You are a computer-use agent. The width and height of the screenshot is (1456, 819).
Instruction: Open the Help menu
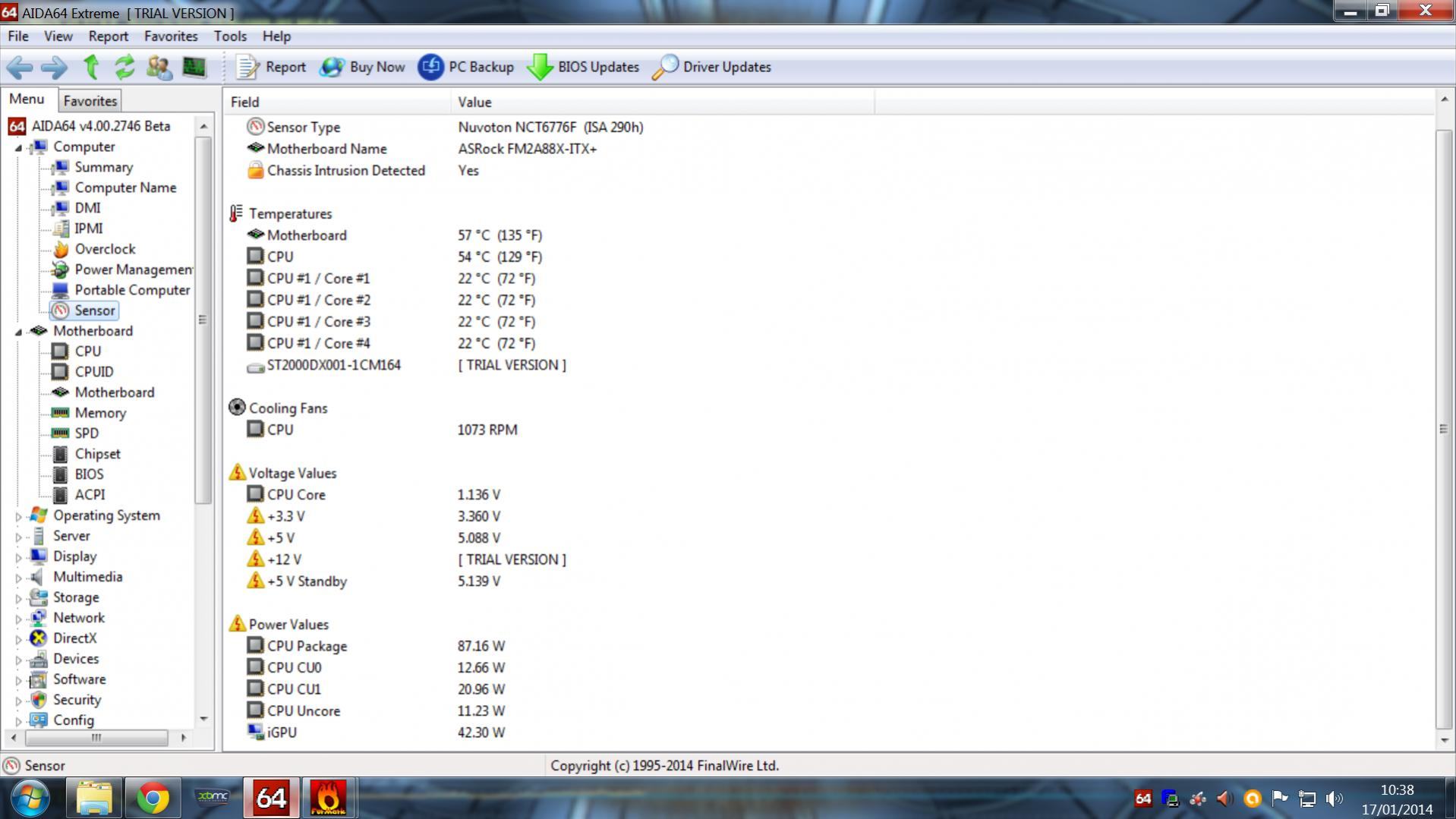(x=276, y=36)
